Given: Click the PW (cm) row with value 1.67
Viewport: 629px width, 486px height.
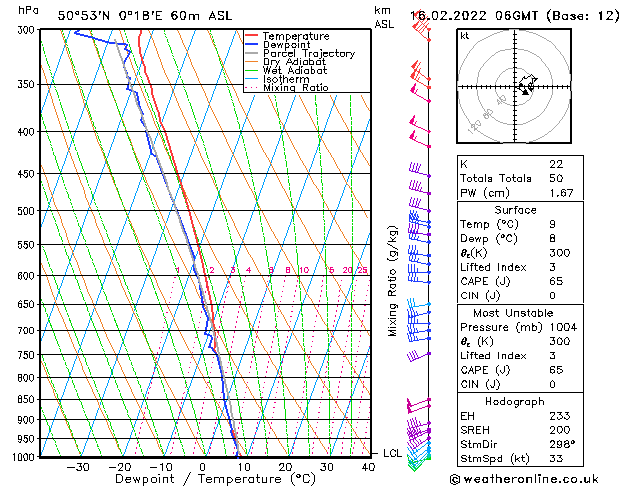Looking at the screenshot, I should coord(520,193).
